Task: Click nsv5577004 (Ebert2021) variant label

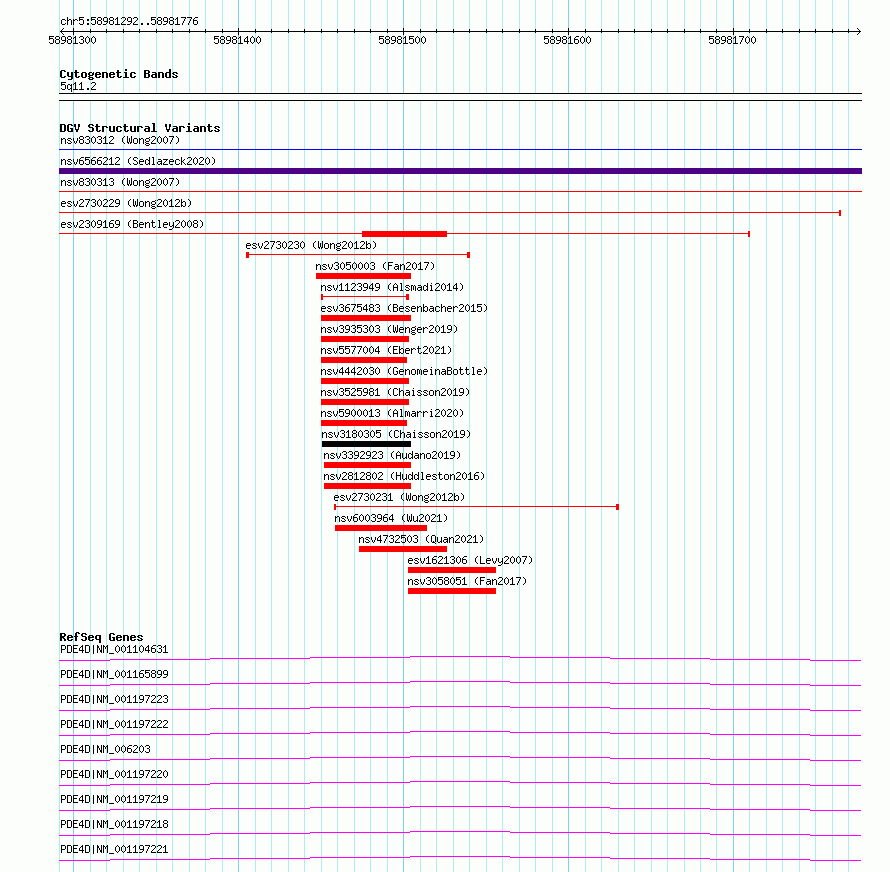Action: tap(386, 350)
